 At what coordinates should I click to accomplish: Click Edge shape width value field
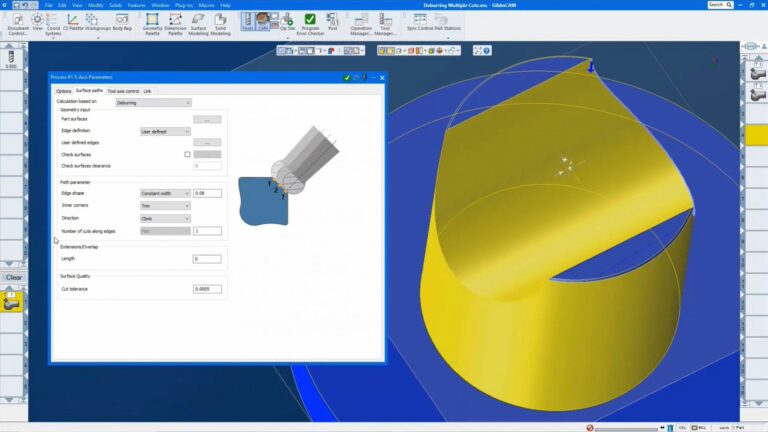(207, 193)
